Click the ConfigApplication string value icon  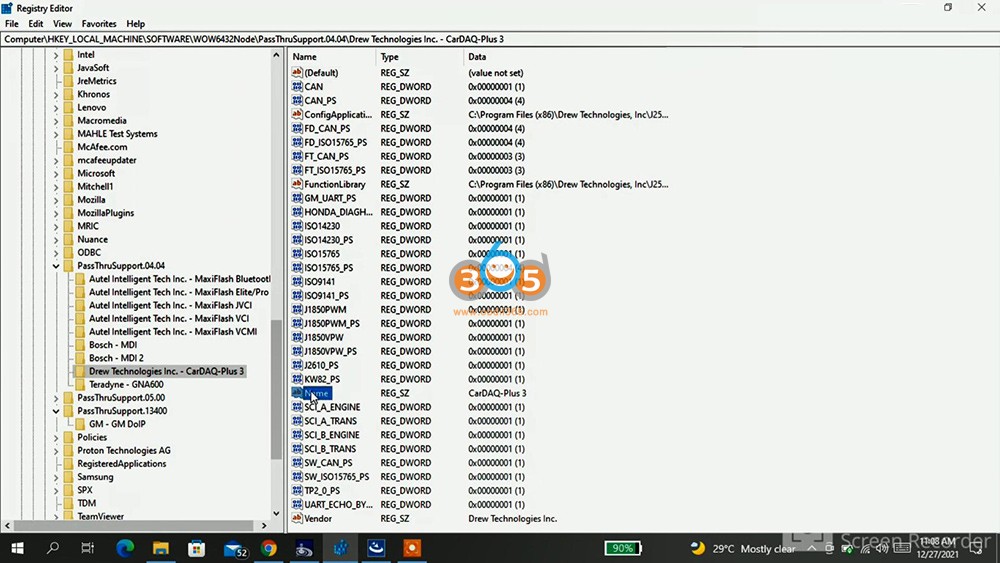click(x=297, y=115)
